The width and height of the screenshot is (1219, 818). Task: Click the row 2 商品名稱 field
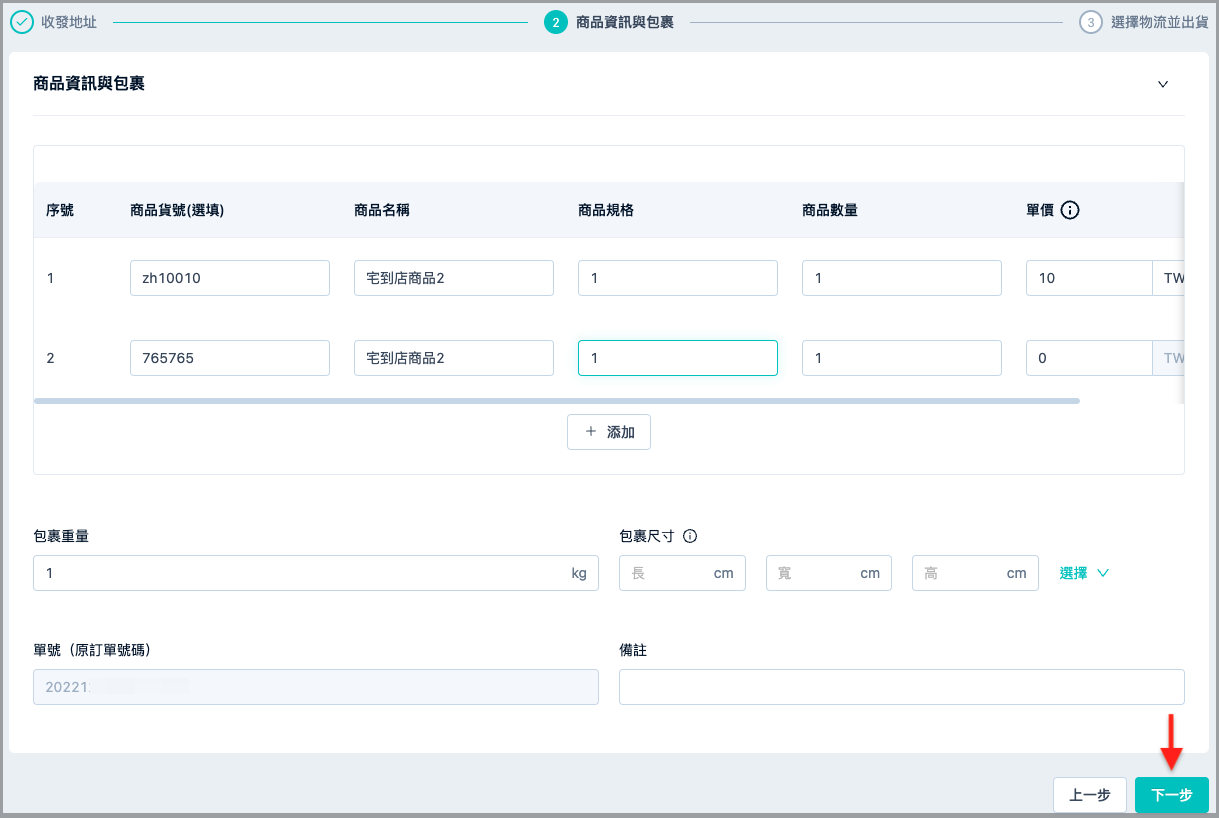tap(454, 358)
